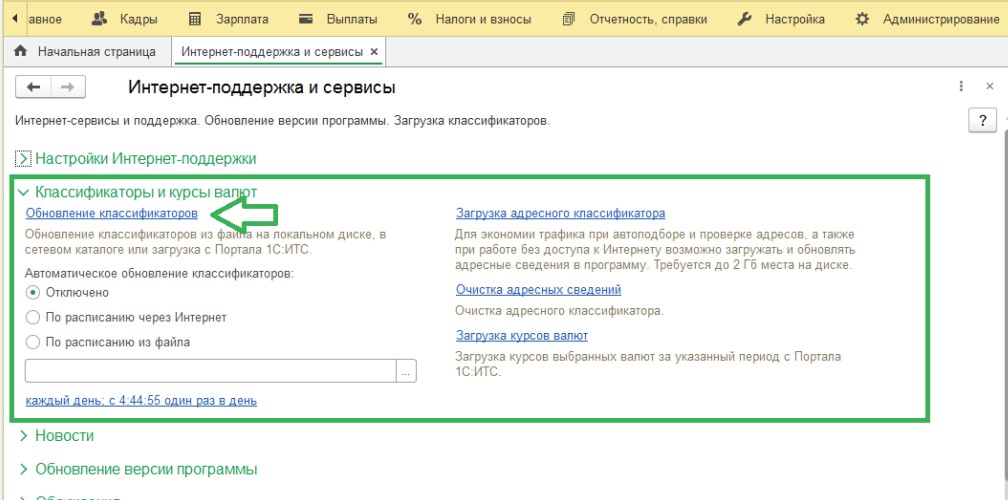Choose По расписанию из файла option
1008x500 pixels.
tap(33, 342)
